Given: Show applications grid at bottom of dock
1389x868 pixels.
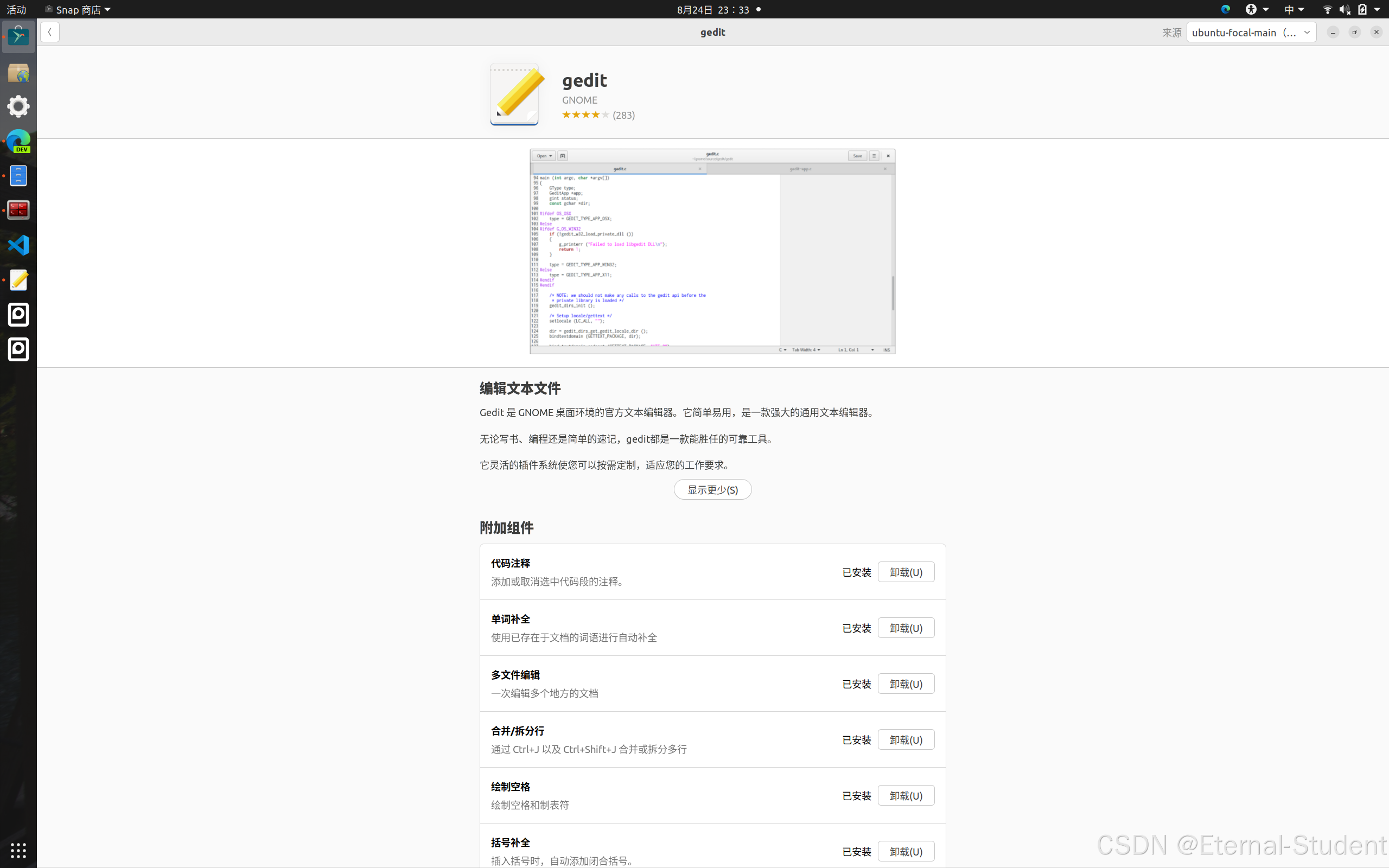Looking at the screenshot, I should coord(18,850).
